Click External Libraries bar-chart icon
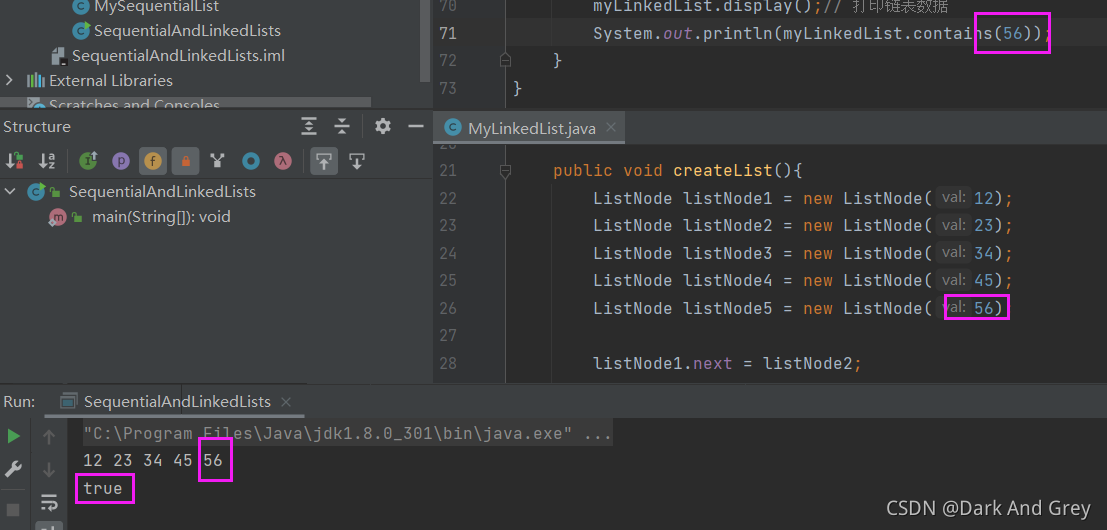This screenshot has height=530, width=1107. pyautogui.click(x=35, y=80)
